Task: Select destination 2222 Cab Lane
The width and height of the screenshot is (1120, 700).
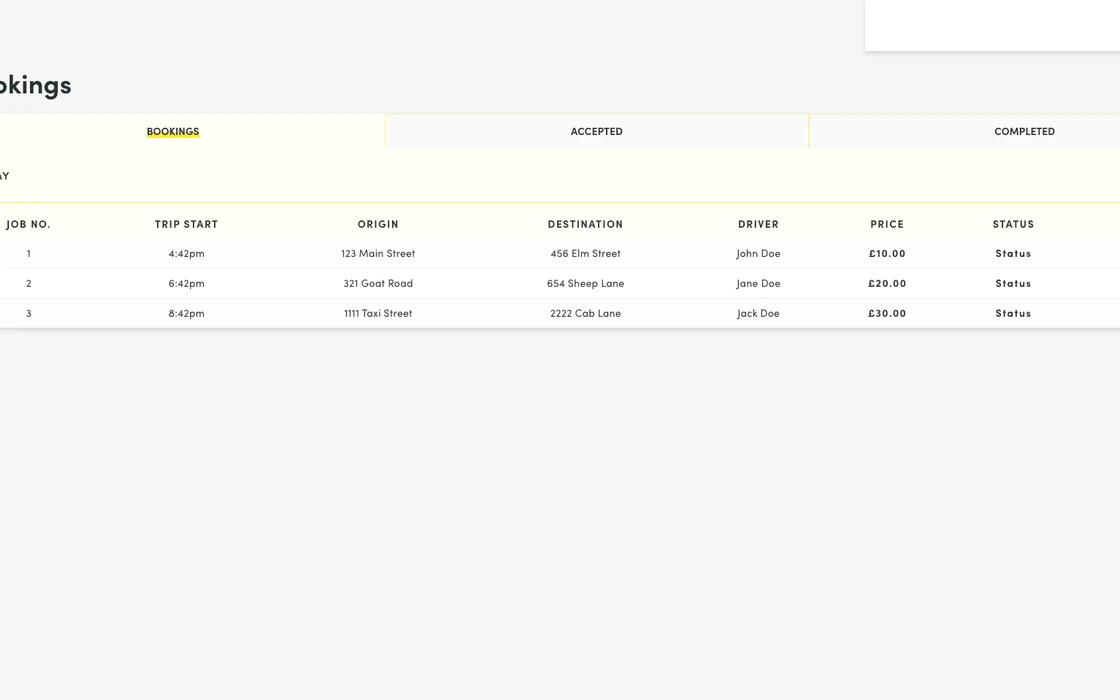Action: coord(585,314)
